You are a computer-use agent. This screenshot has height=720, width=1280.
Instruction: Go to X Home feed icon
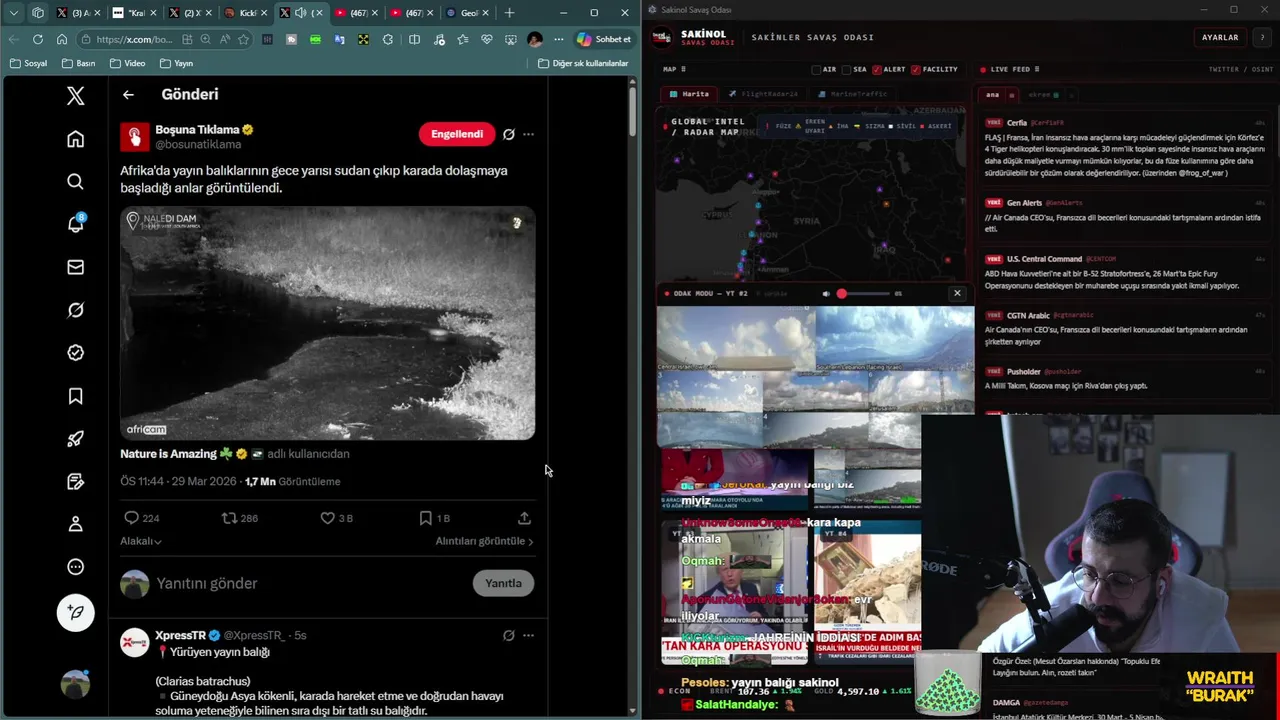pyautogui.click(x=75, y=139)
